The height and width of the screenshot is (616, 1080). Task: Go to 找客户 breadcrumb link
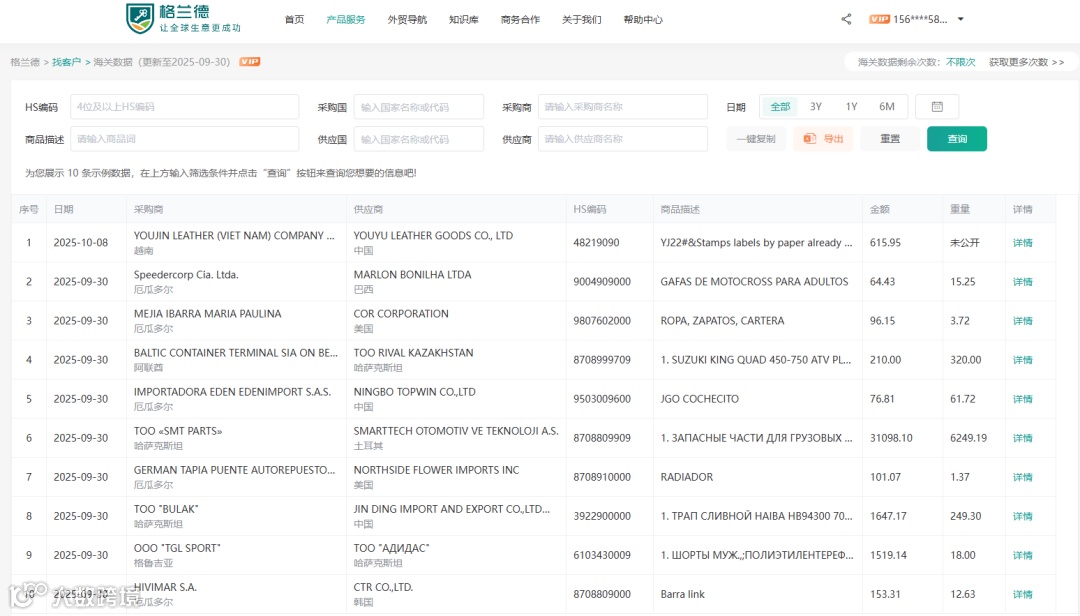point(66,62)
